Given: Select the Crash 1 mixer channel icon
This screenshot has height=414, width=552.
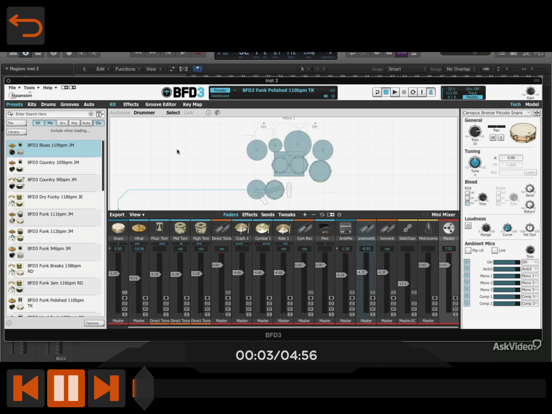Looking at the screenshot, I should [242, 228].
